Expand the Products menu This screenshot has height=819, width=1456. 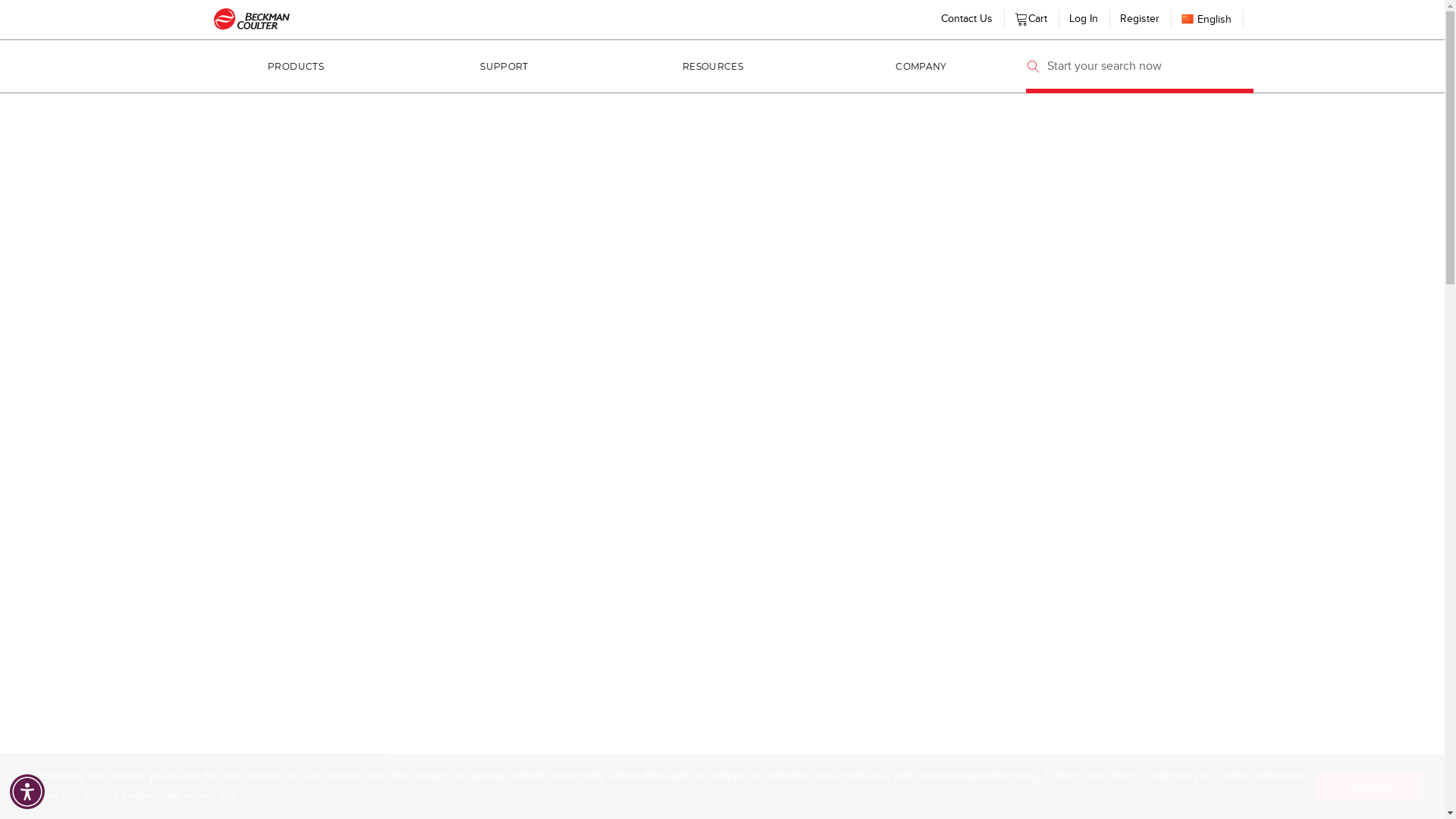[296, 67]
